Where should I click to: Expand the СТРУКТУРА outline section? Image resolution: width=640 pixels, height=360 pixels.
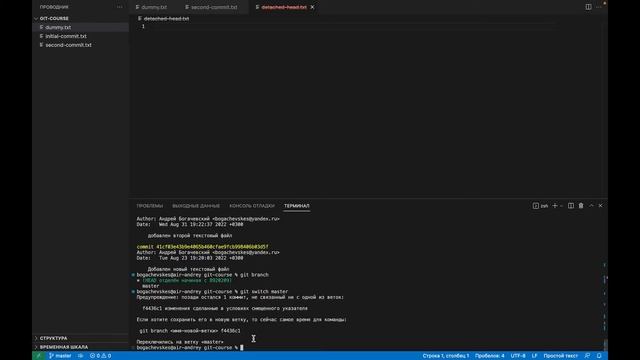click(81, 338)
